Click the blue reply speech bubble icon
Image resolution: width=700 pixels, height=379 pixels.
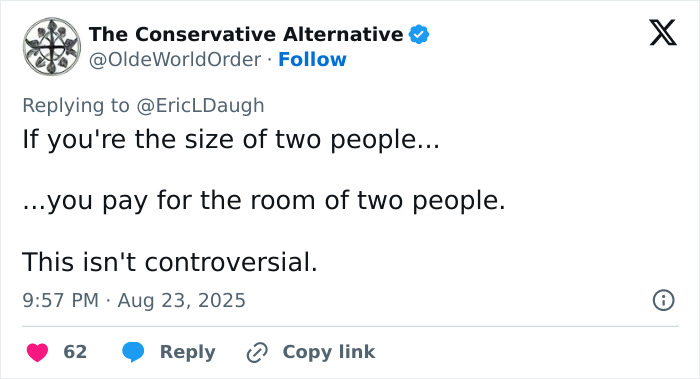coord(133,352)
